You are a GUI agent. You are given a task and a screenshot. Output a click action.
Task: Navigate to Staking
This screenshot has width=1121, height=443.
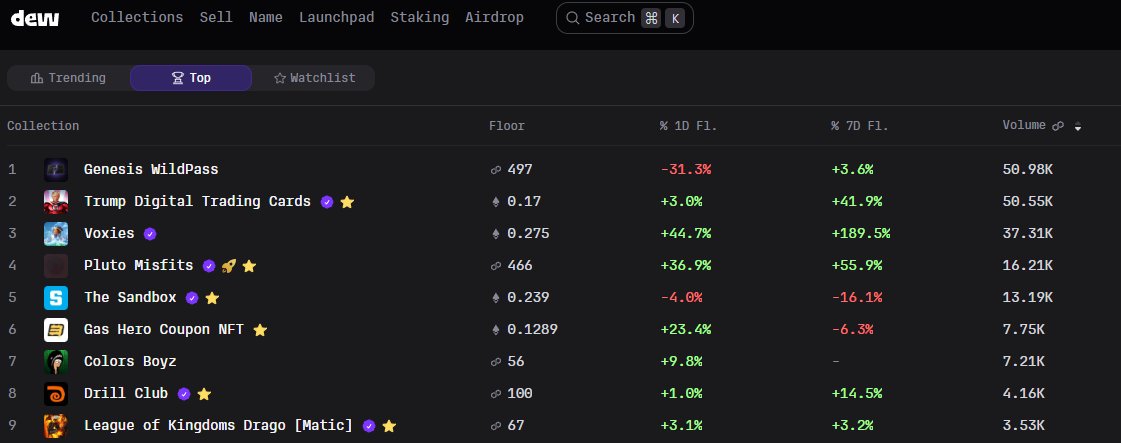click(420, 17)
